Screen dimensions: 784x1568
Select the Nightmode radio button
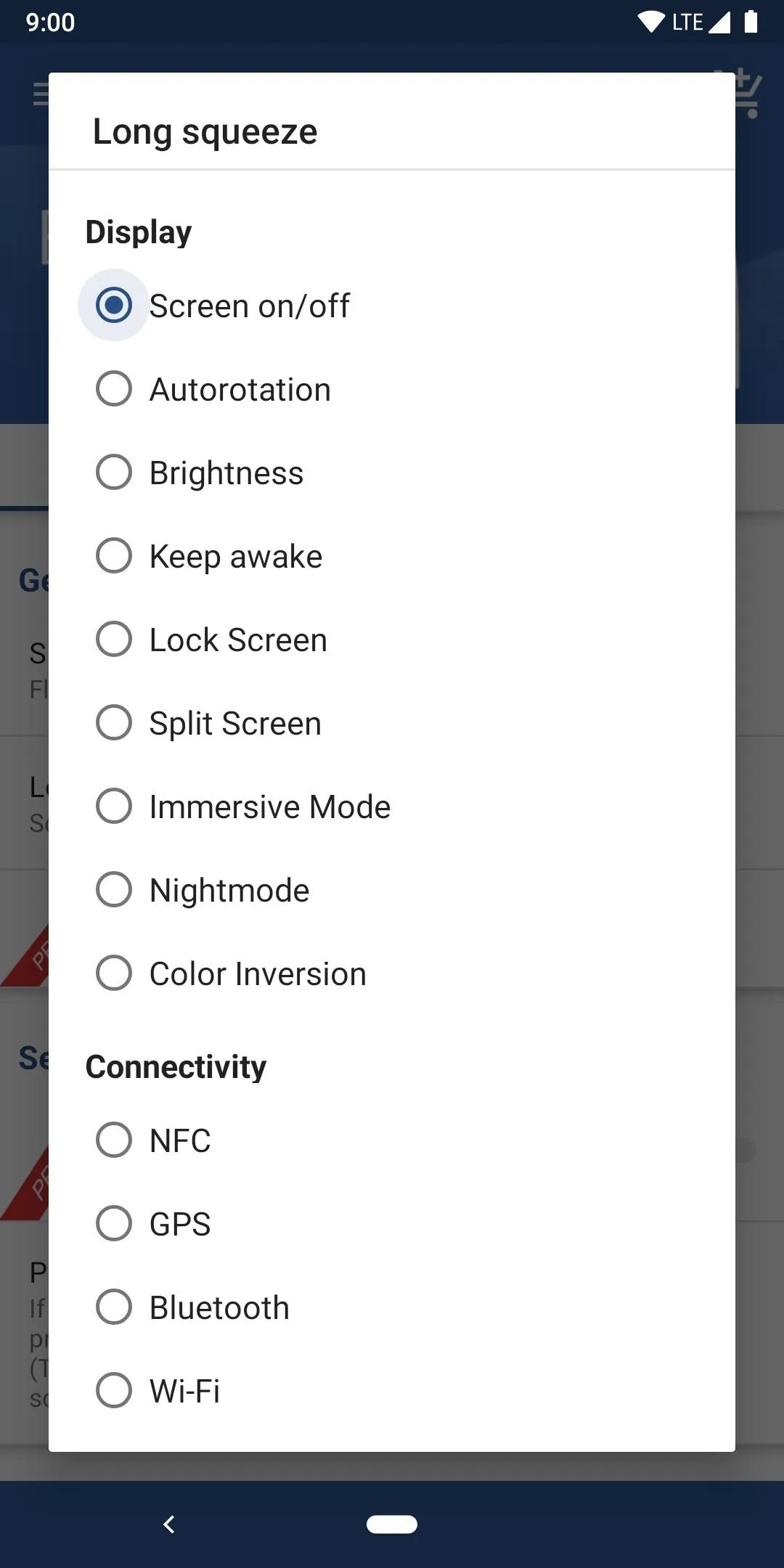[114, 890]
